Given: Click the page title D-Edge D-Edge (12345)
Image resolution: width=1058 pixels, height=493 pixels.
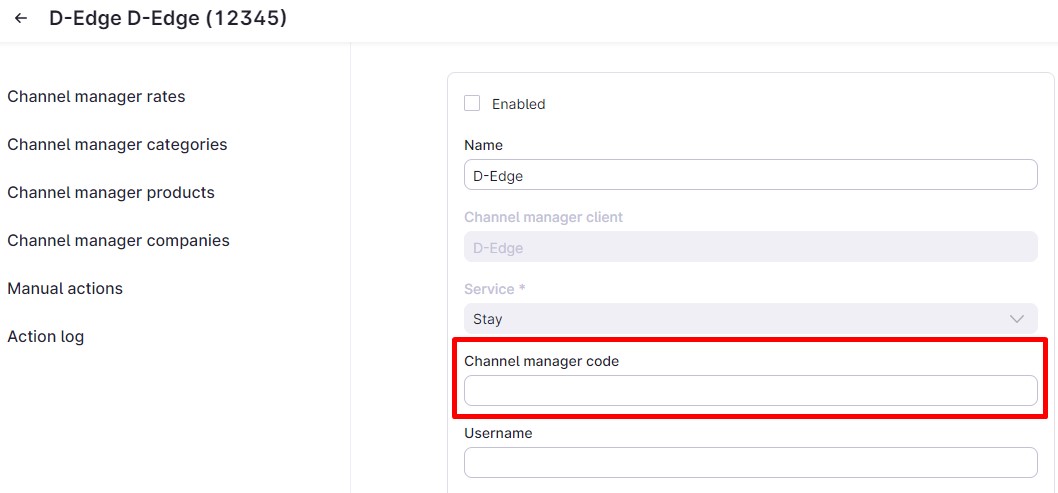Looking at the screenshot, I should coord(168,18).
